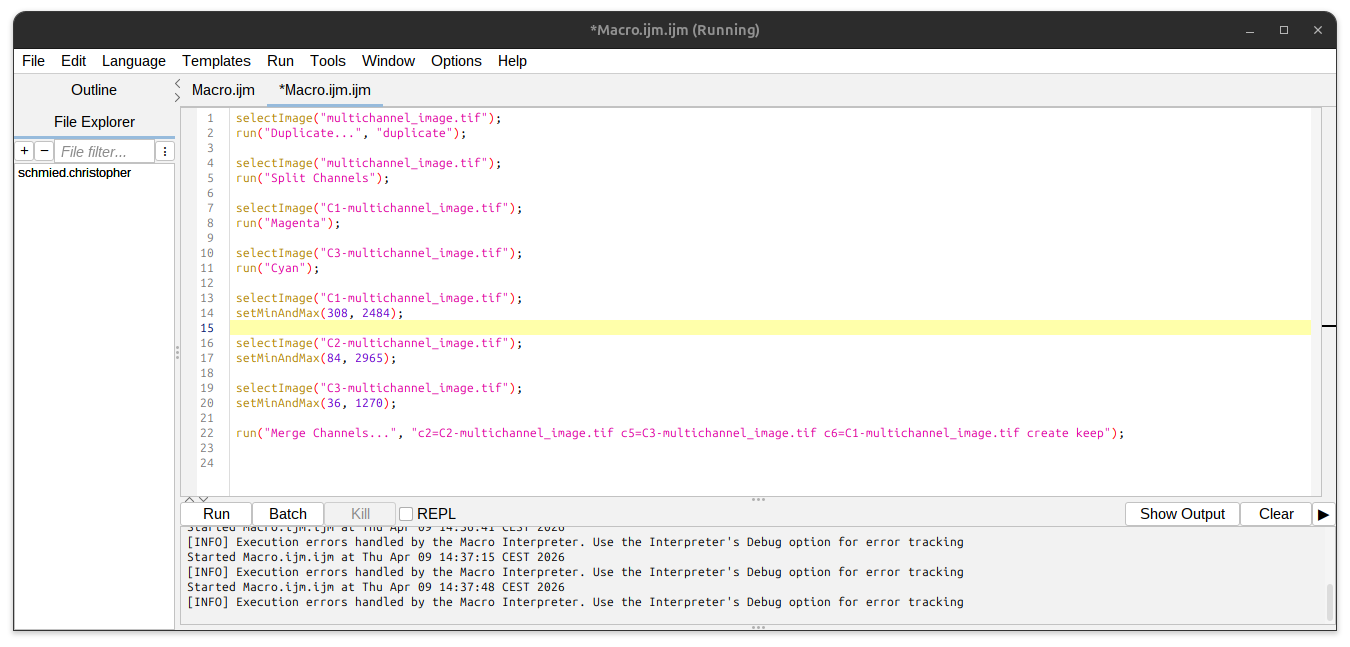Clear the console with Clear button
Viewport: 1350px width, 647px height.
pyautogui.click(x=1276, y=514)
